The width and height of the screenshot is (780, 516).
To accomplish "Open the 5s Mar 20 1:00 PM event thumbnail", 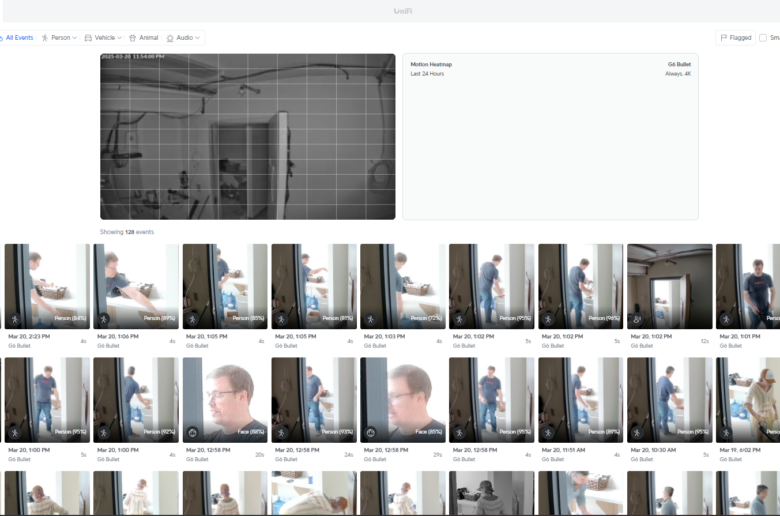I will (x=47, y=400).
